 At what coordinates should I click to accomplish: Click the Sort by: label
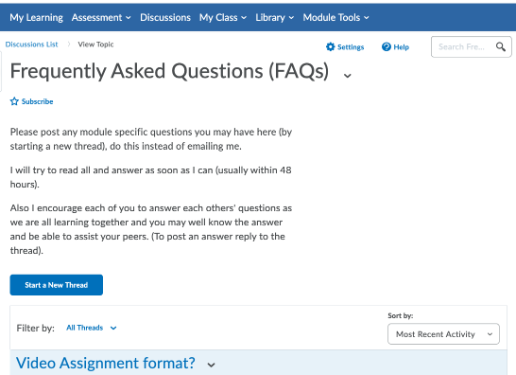(400, 315)
